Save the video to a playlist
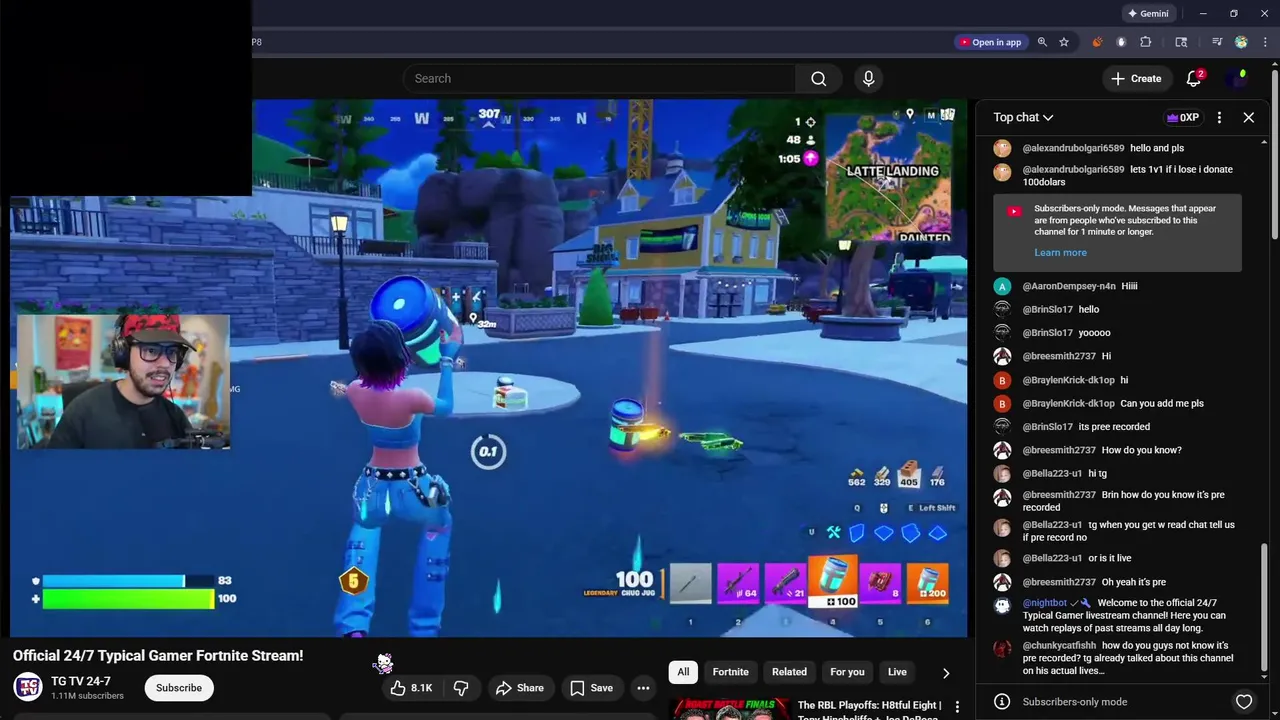1280x720 pixels. [591, 688]
